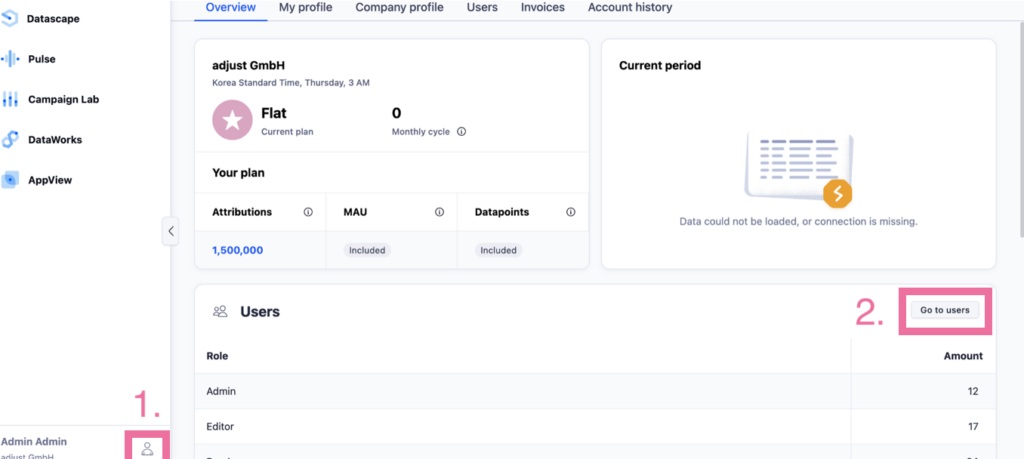The width and height of the screenshot is (1024, 459).
Task: Click the Included badge under MAU
Action: pyautogui.click(x=367, y=250)
